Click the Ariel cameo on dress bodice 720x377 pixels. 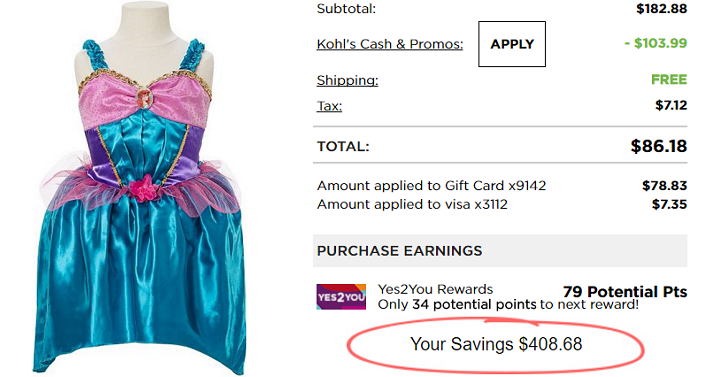pos(145,98)
